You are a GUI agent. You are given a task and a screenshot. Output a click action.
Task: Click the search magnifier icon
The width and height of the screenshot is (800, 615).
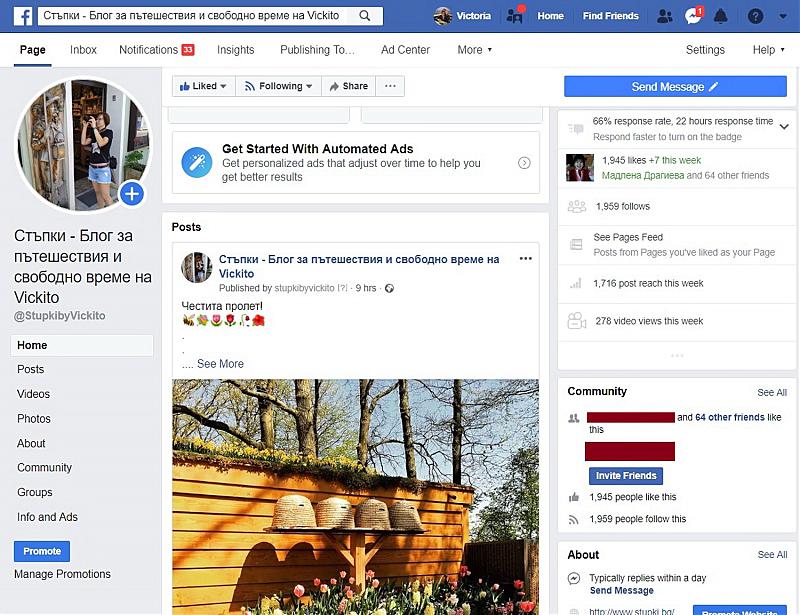coord(365,16)
